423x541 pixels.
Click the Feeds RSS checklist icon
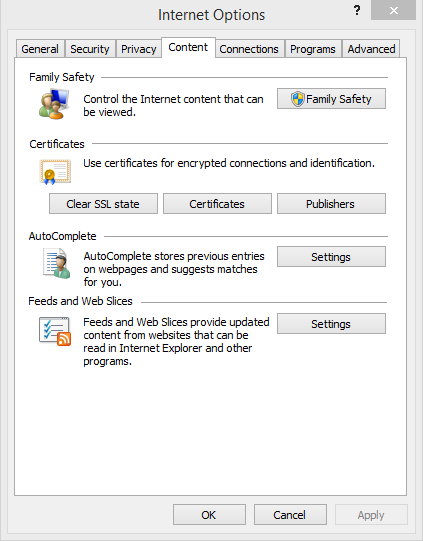pyautogui.click(x=55, y=331)
